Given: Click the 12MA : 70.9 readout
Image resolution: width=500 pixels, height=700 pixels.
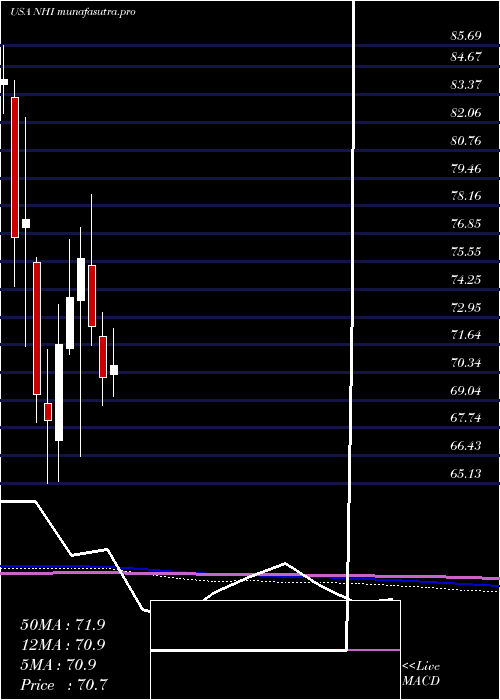Looking at the screenshot, I should (x=63, y=645).
